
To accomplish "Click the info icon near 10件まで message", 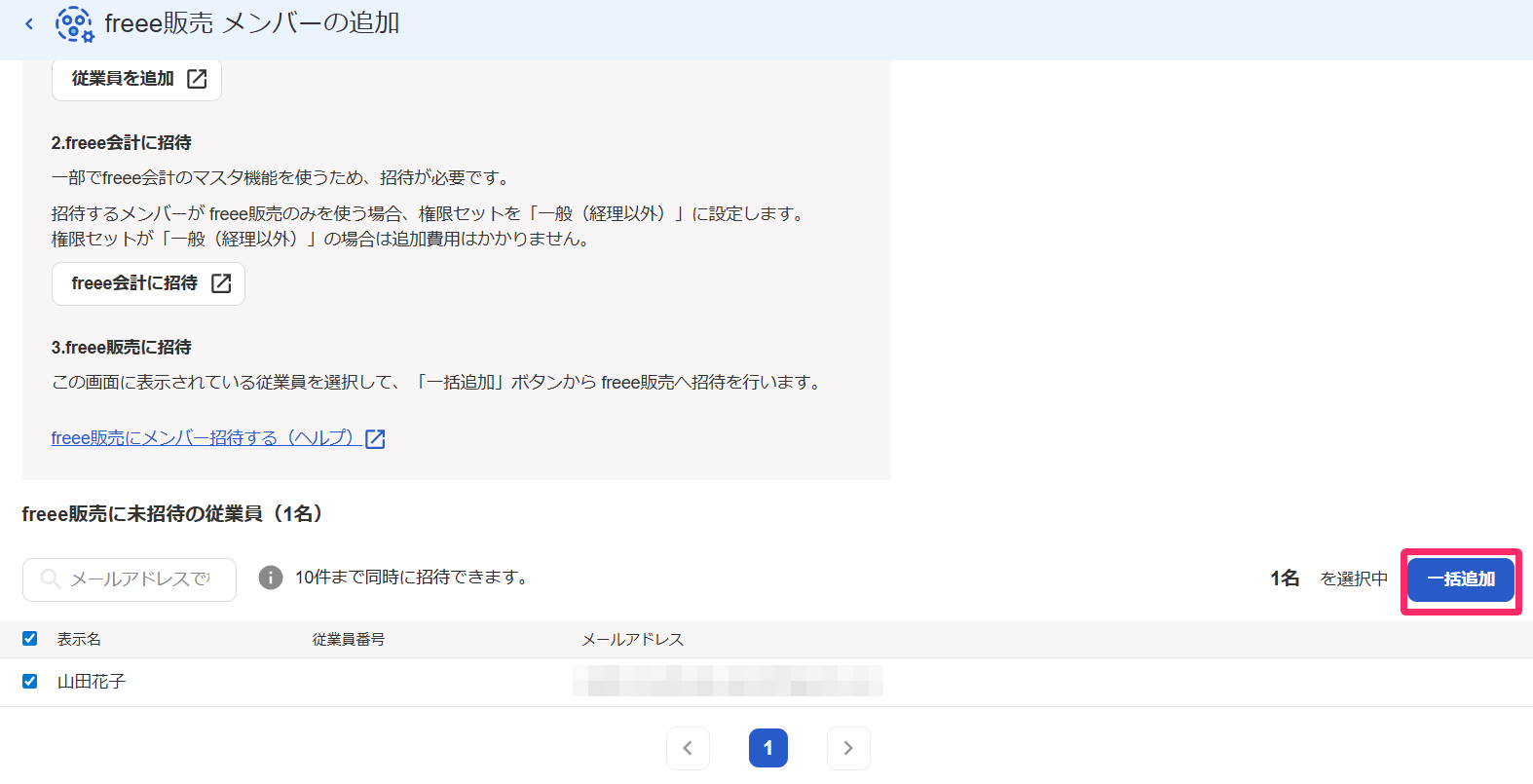I will pos(270,578).
